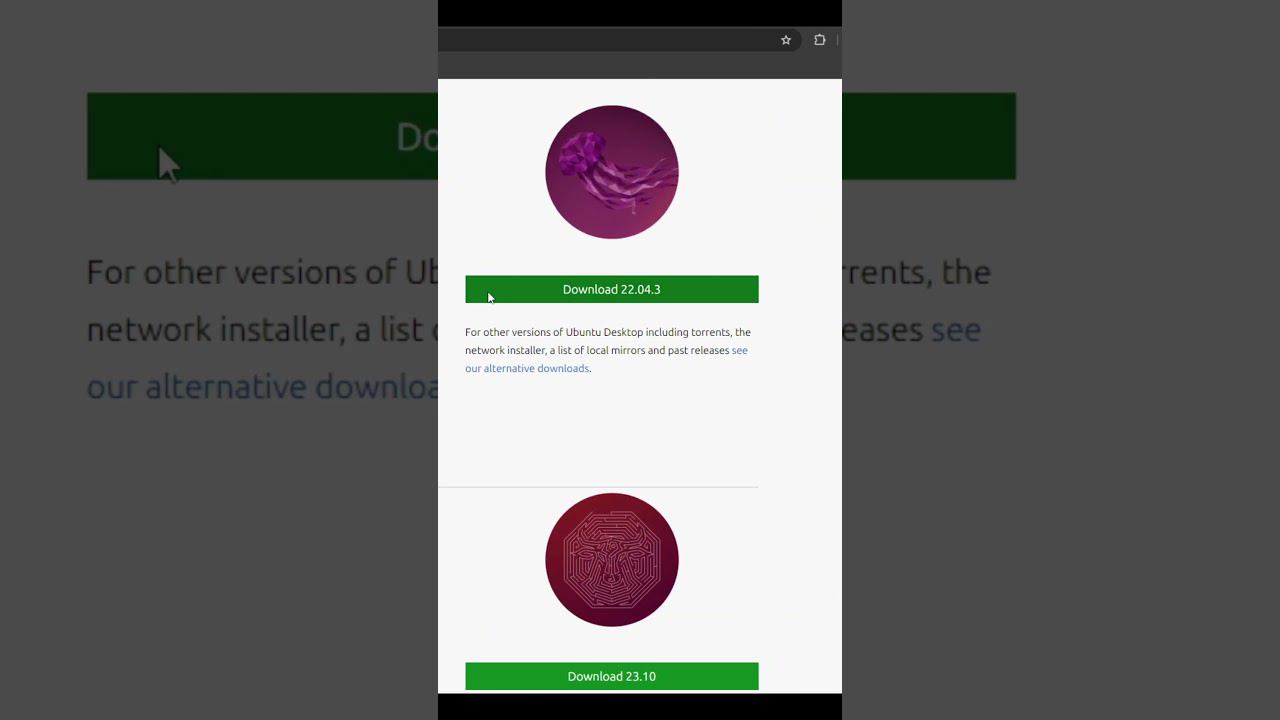This screenshot has width=1280, height=720.
Task: Click blurred 'our alternative downloa' background link
Action: pos(262,387)
